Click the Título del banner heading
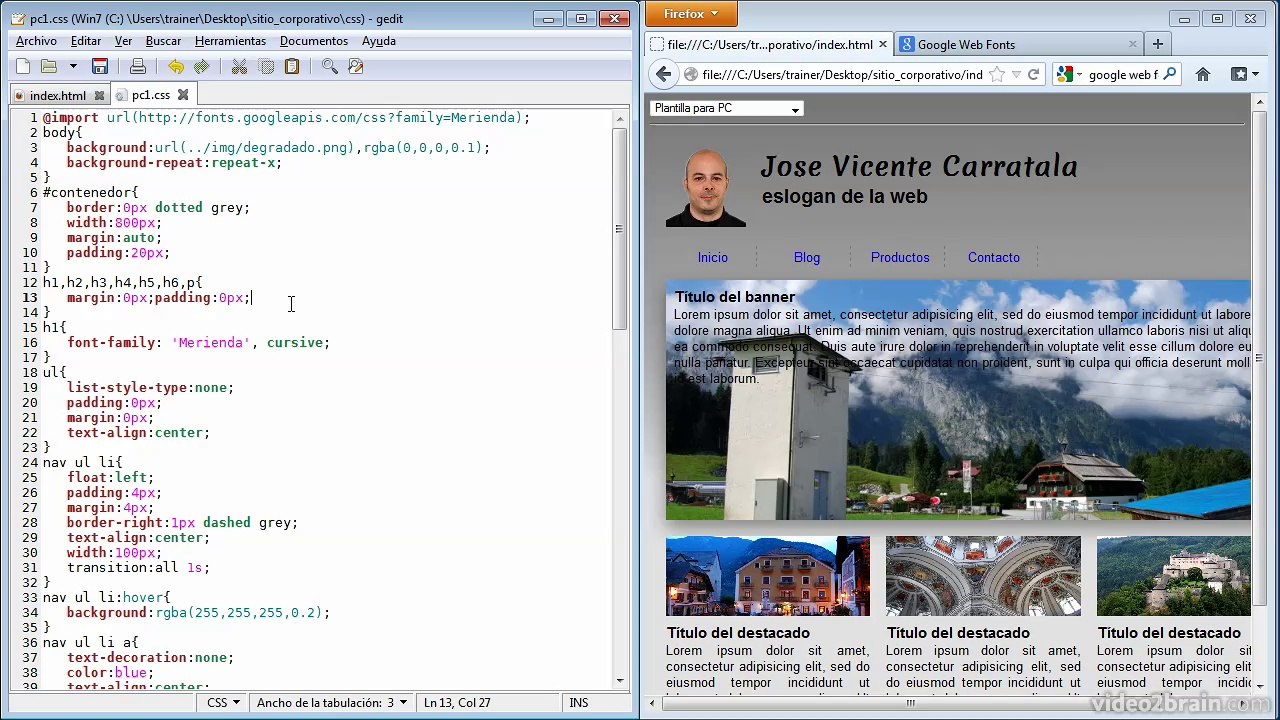 tap(735, 297)
